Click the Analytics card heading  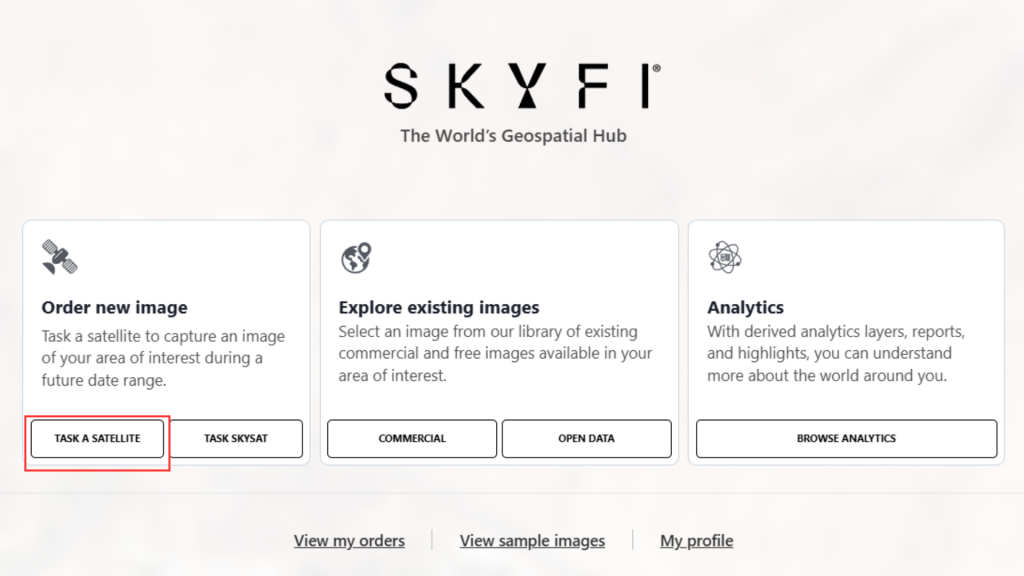point(745,307)
